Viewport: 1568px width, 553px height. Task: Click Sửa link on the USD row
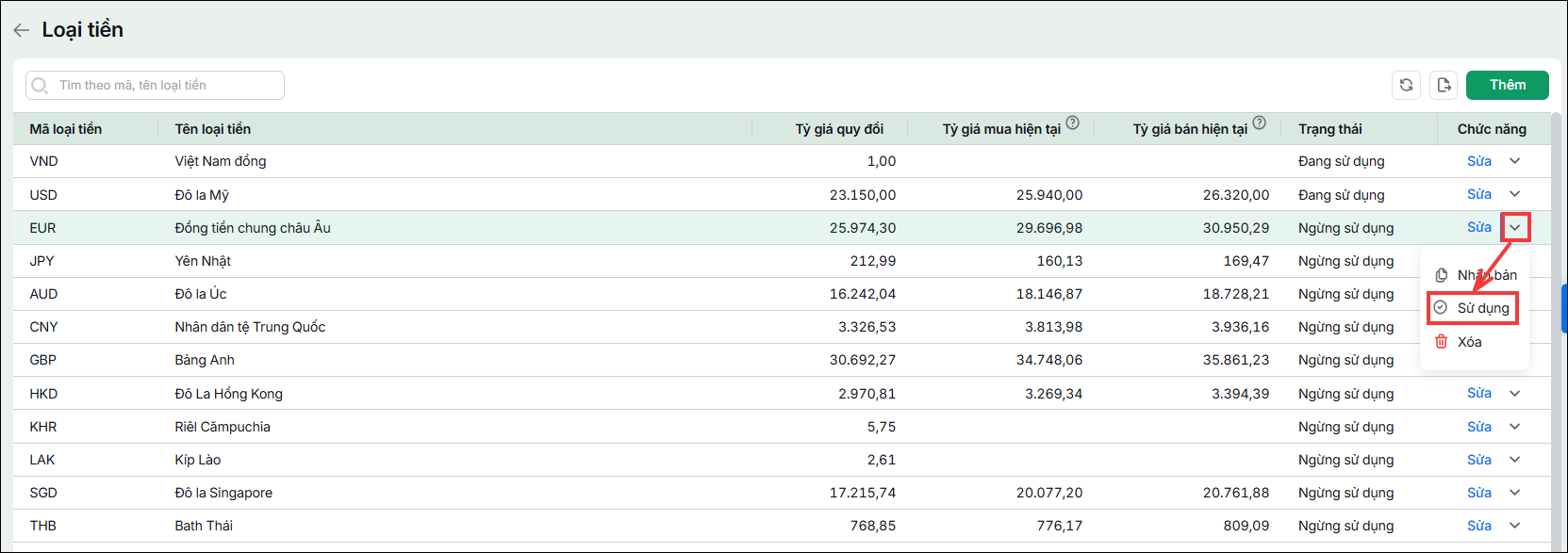tap(1478, 194)
